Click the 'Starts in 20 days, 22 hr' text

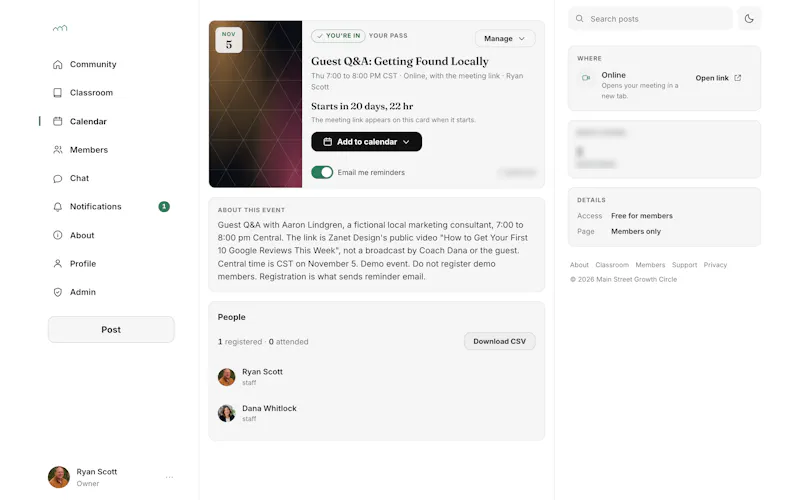362,106
